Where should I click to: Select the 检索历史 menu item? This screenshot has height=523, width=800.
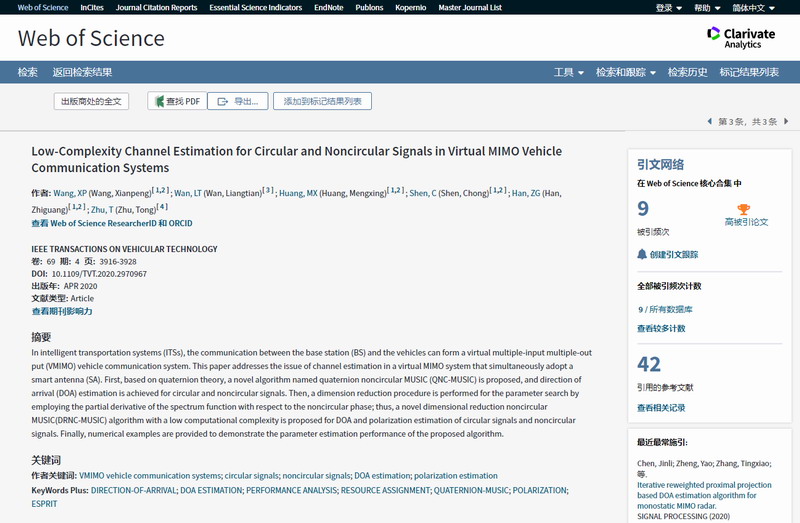click(687, 72)
